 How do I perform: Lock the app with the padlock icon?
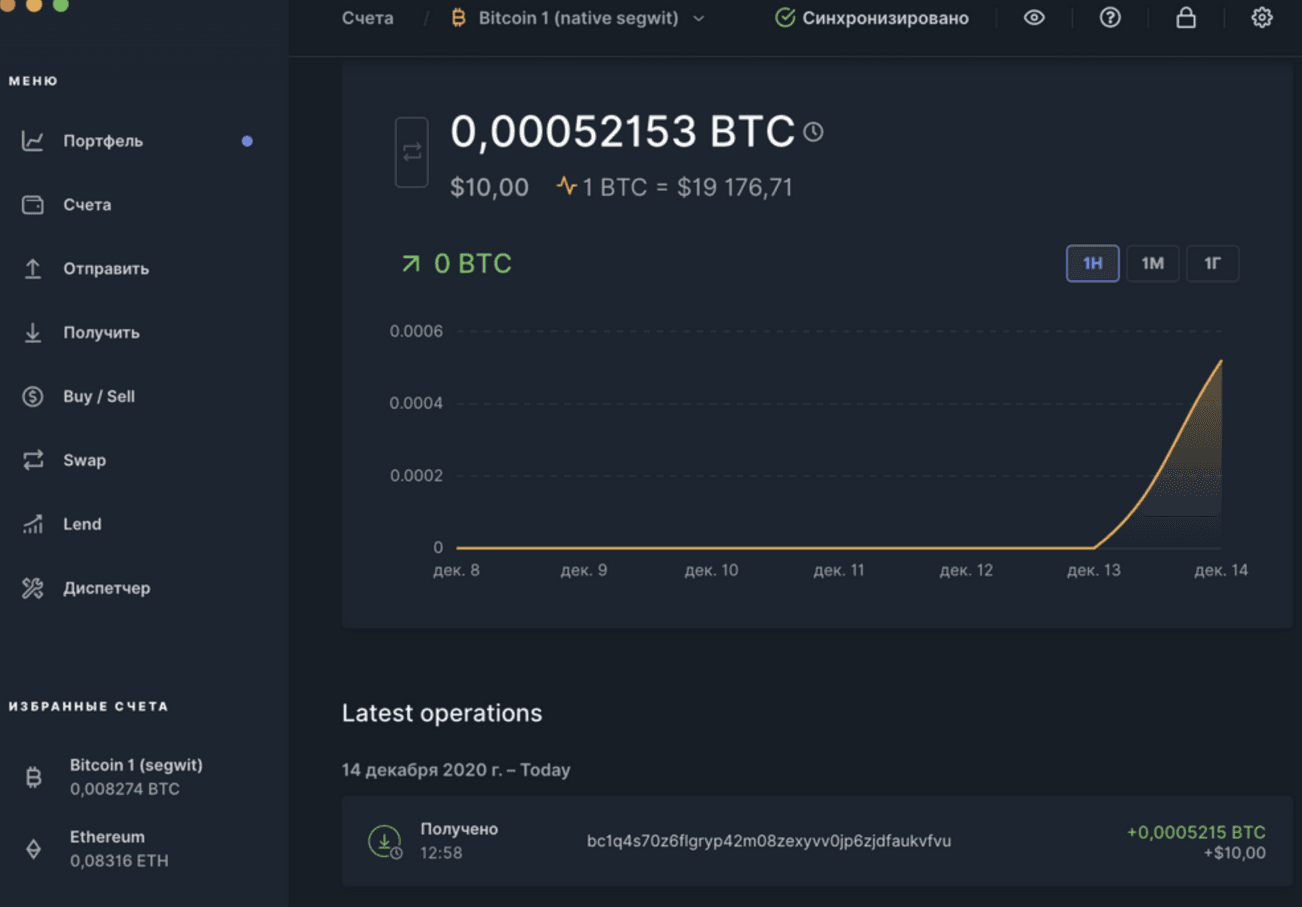coord(1186,18)
